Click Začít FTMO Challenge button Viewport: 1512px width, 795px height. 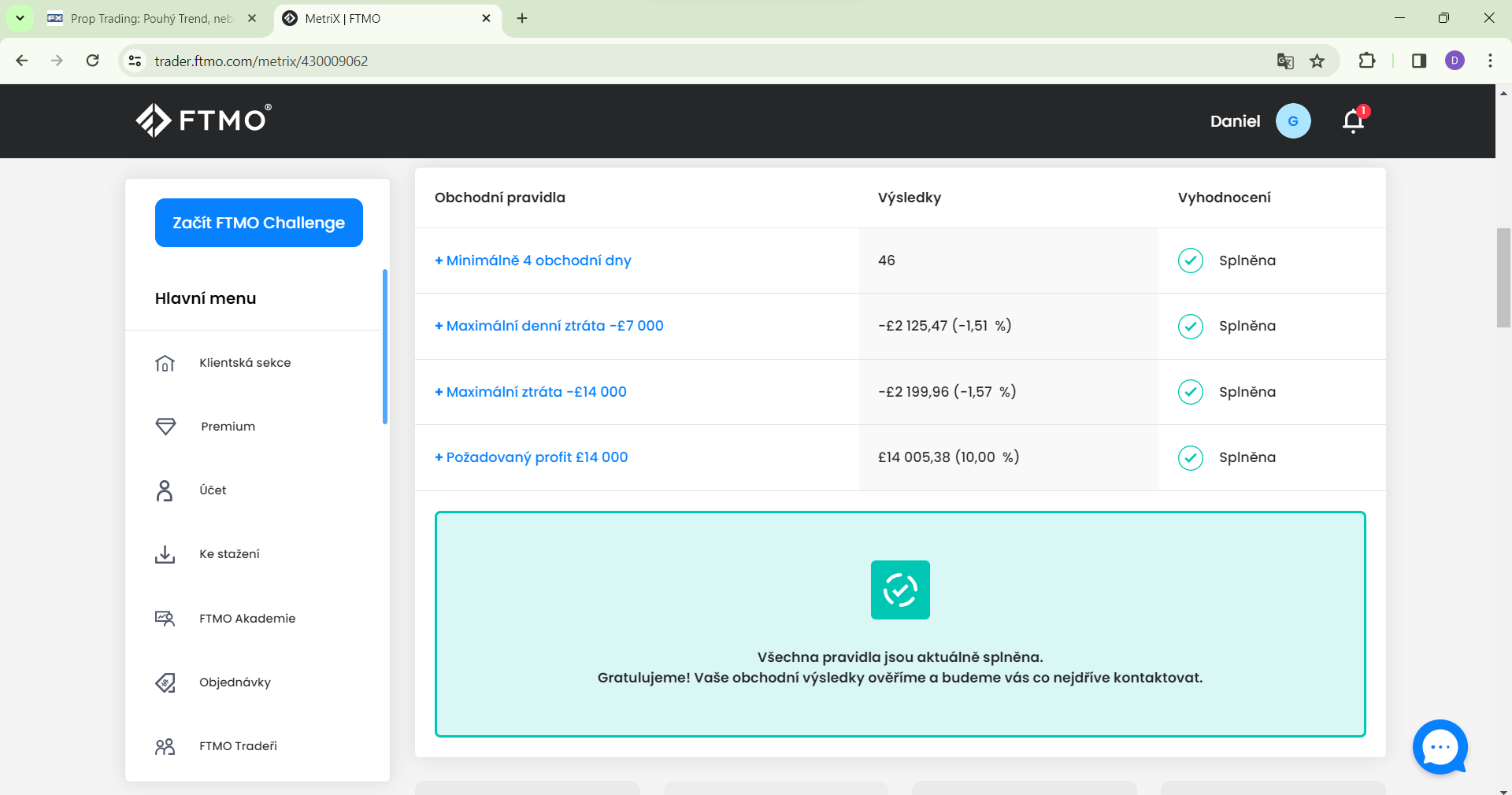(x=259, y=223)
